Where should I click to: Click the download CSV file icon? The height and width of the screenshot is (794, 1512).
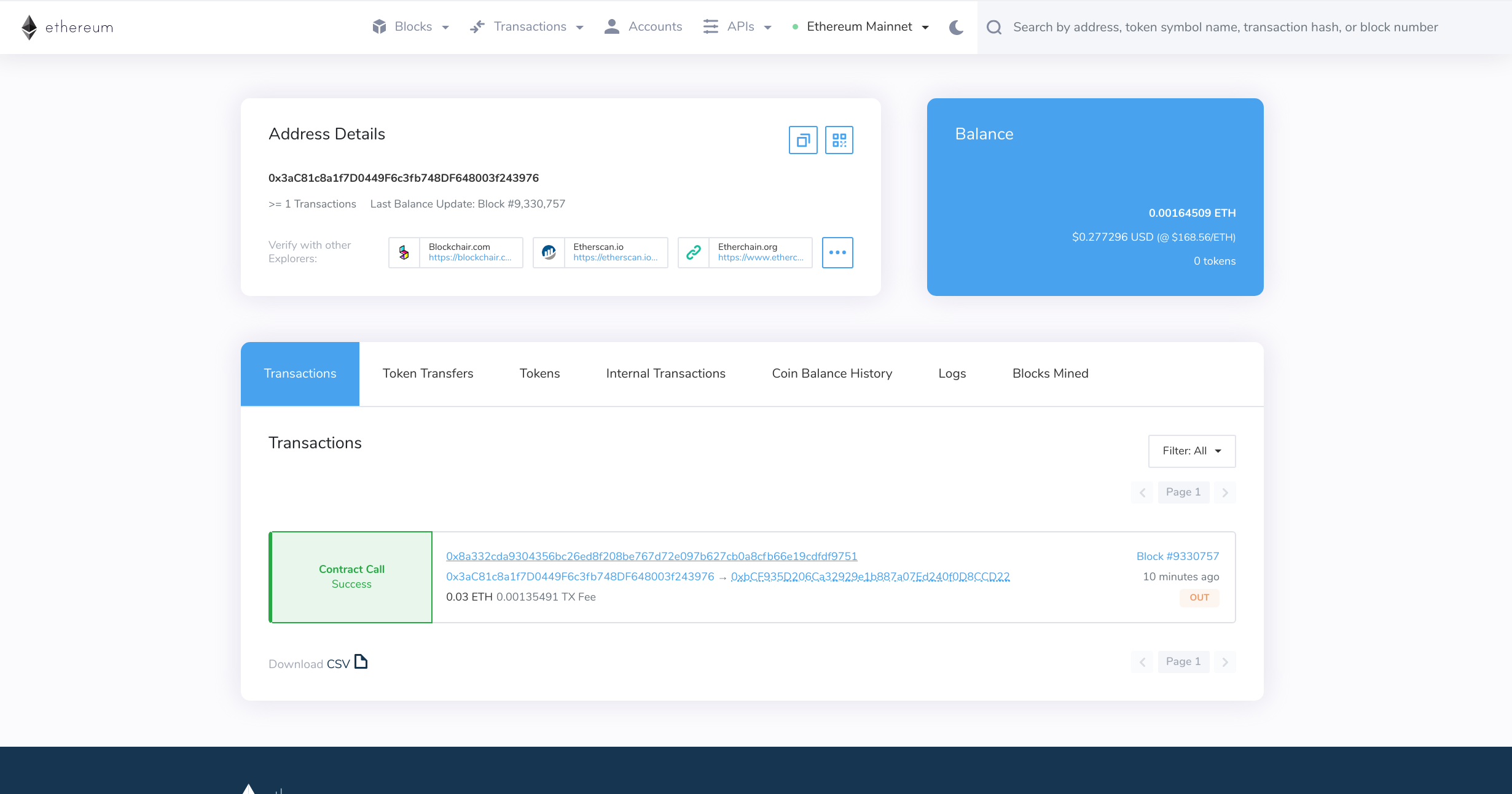[361, 662]
